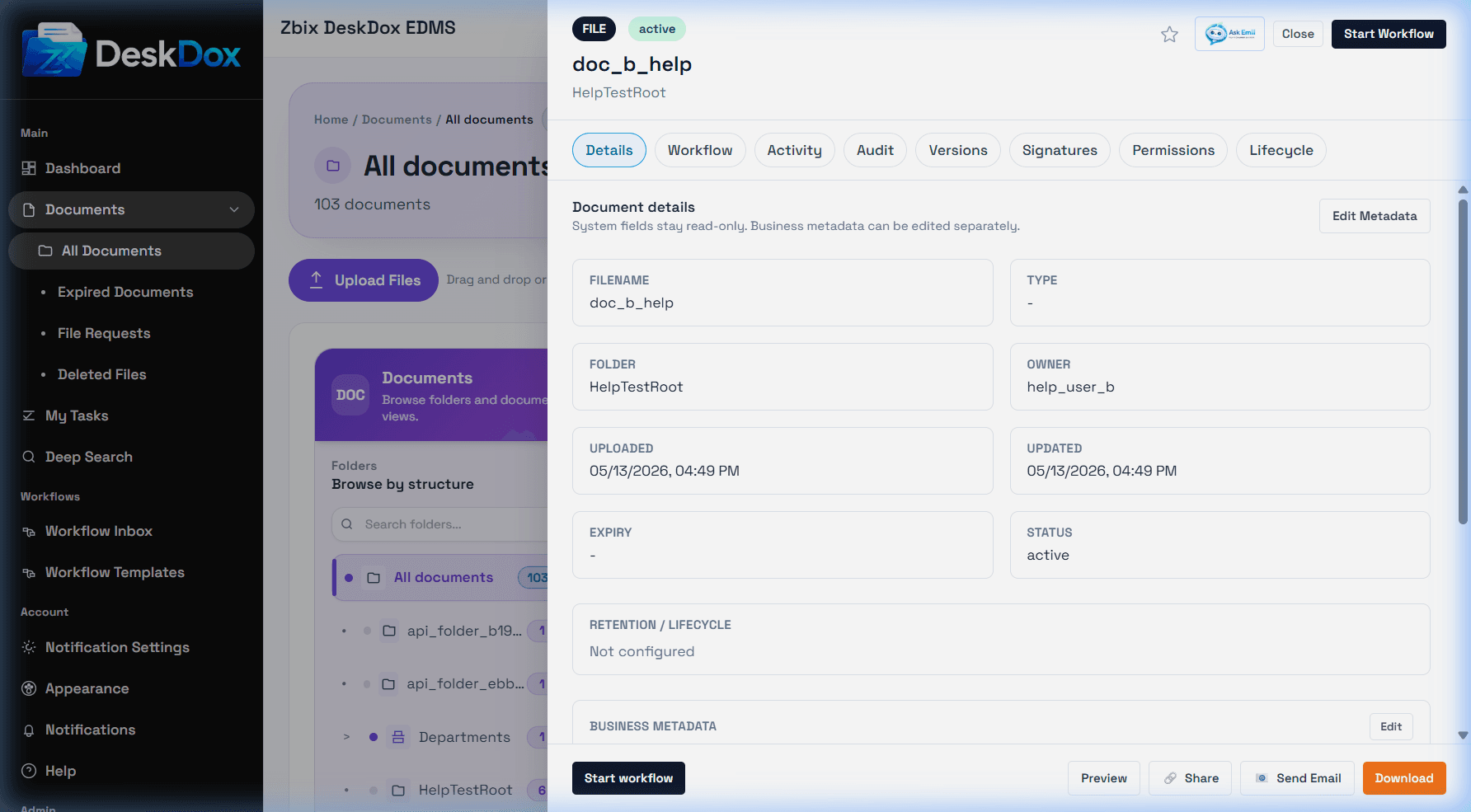Expand the Departments folder tree arrow
Viewport: 1471px width, 812px height.
tap(347, 737)
